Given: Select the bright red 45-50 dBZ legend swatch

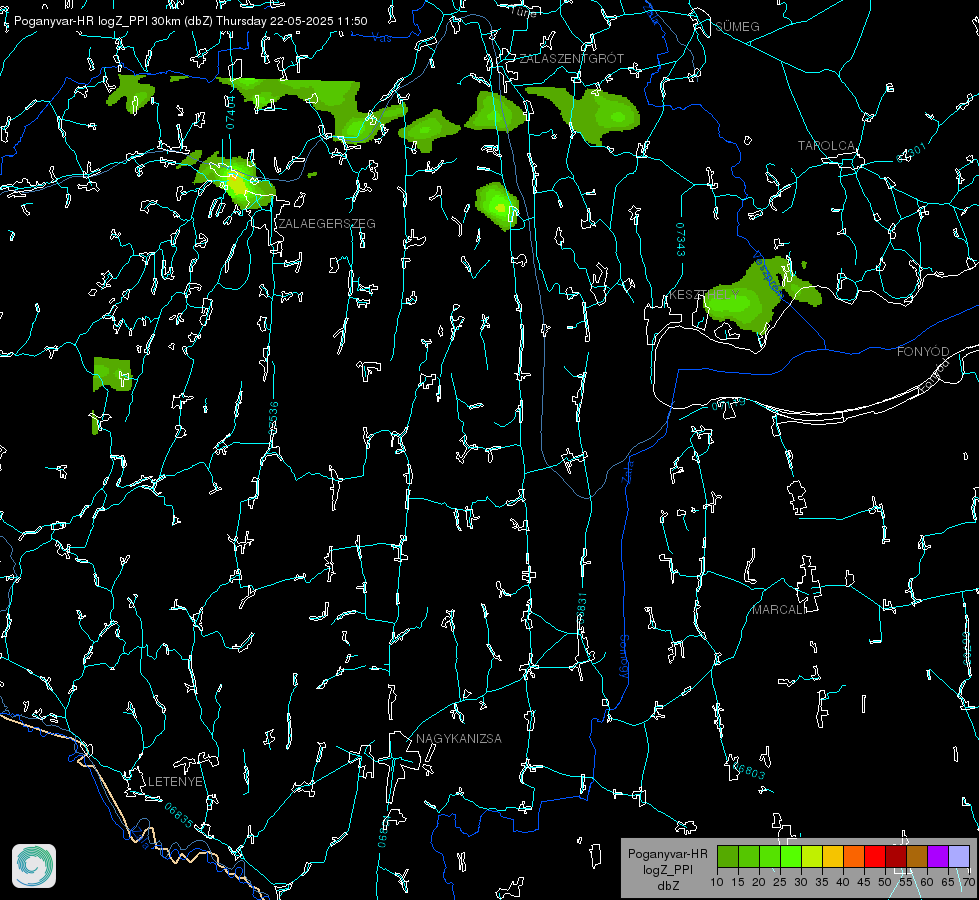Looking at the screenshot, I should tap(875, 856).
